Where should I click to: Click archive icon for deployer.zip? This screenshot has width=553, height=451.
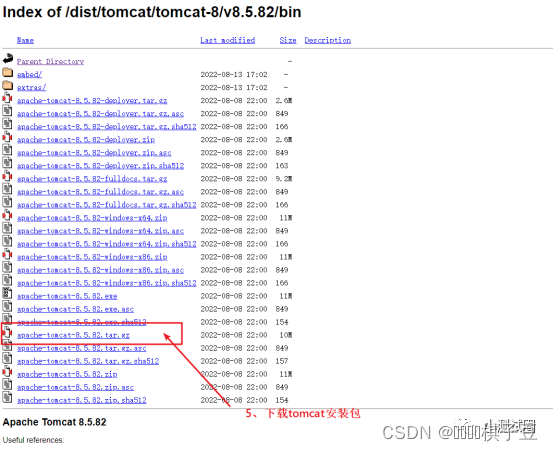pyautogui.click(x=7, y=137)
